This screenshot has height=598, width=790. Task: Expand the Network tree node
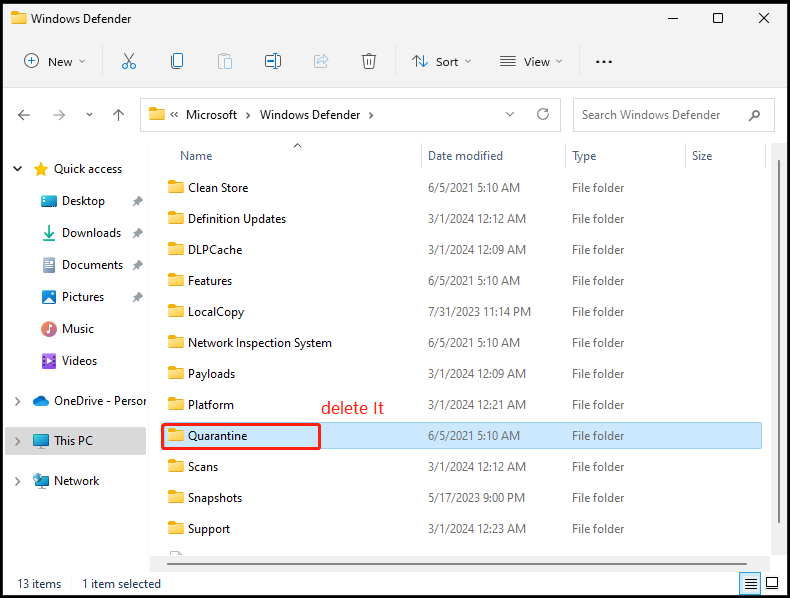coord(18,481)
